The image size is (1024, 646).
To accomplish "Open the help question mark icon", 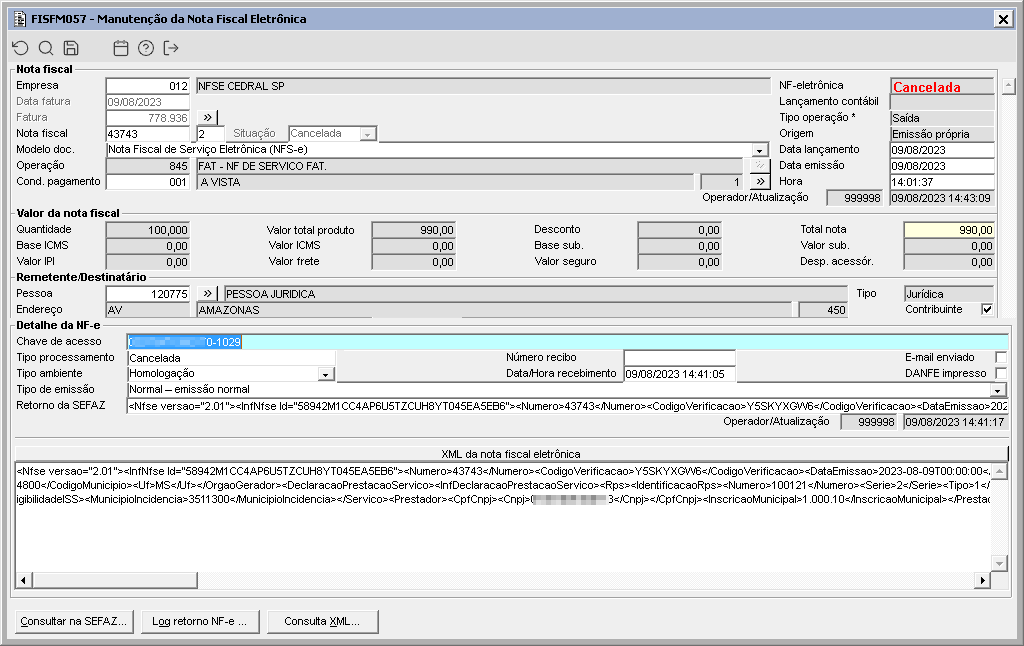I will coord(146,48).
